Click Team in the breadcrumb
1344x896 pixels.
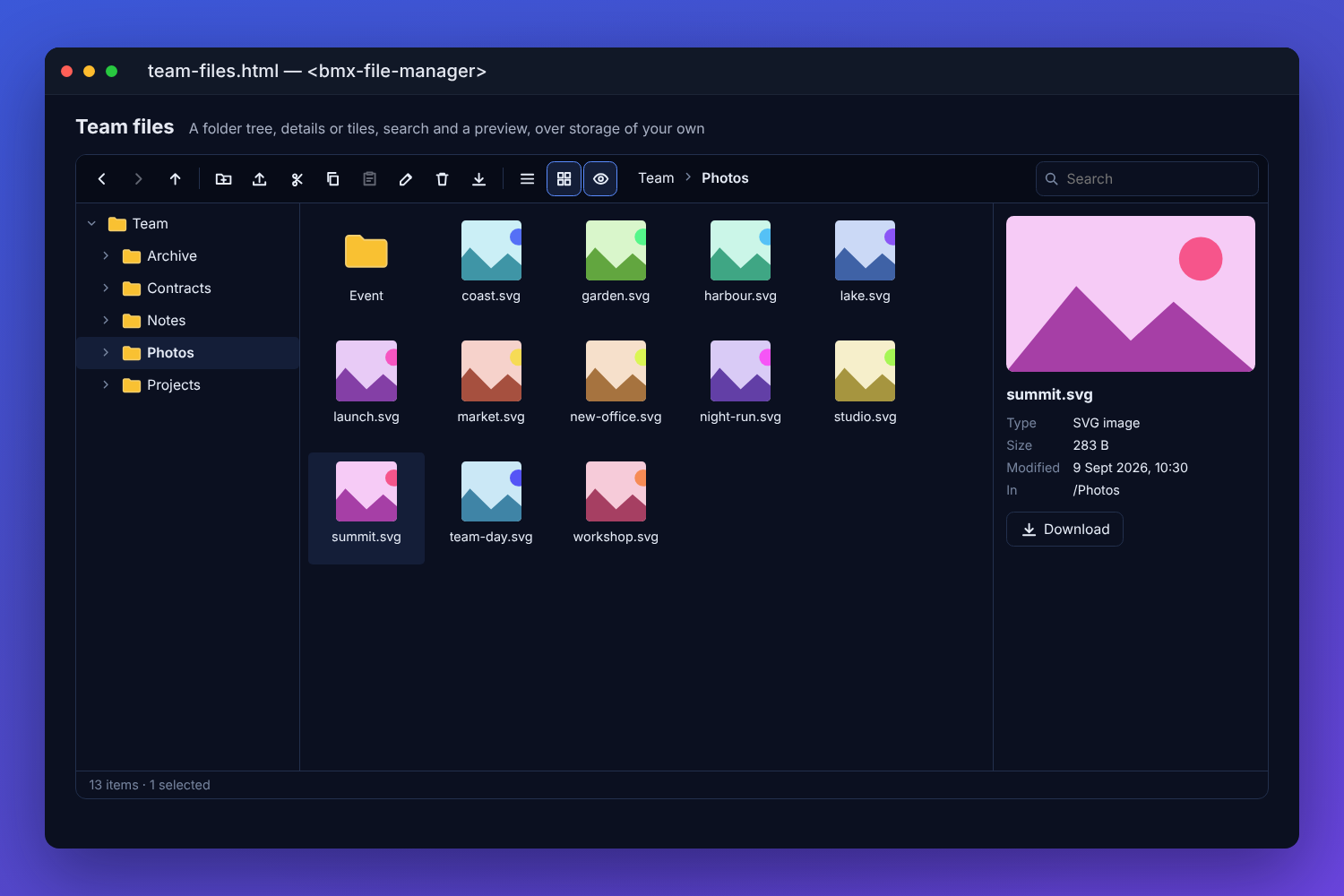656,178
